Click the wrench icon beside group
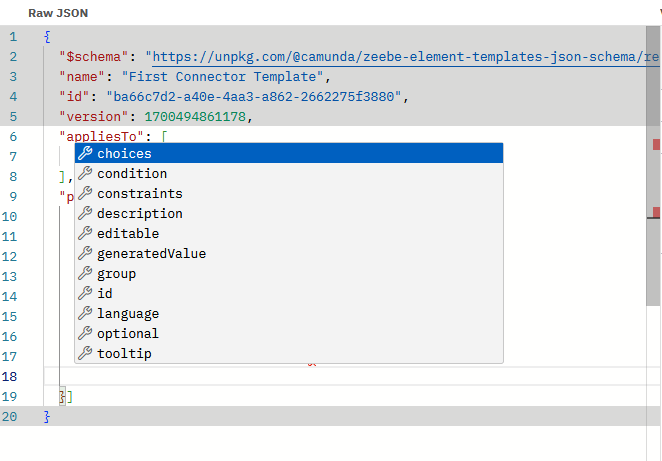Image resolution: width=662 pixels, height=461 pixels. (85, 273)
